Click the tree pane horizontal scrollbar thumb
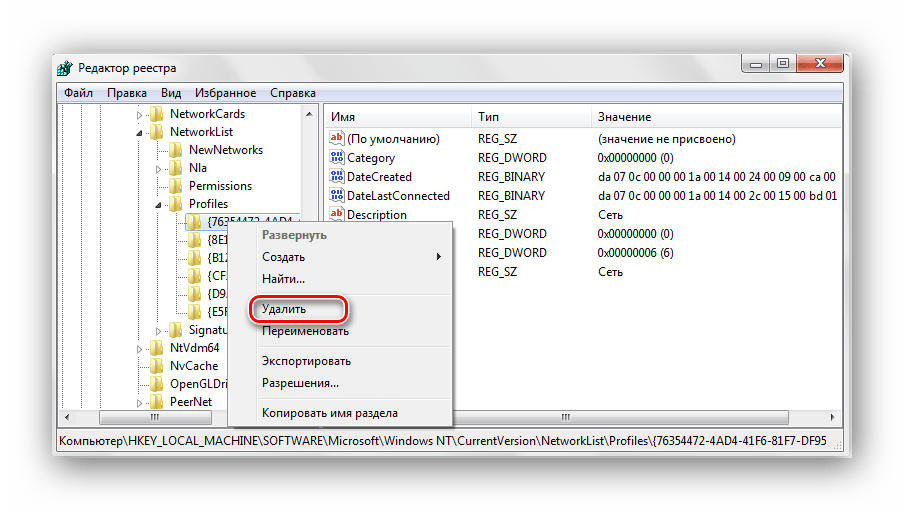 pos(153,416)
